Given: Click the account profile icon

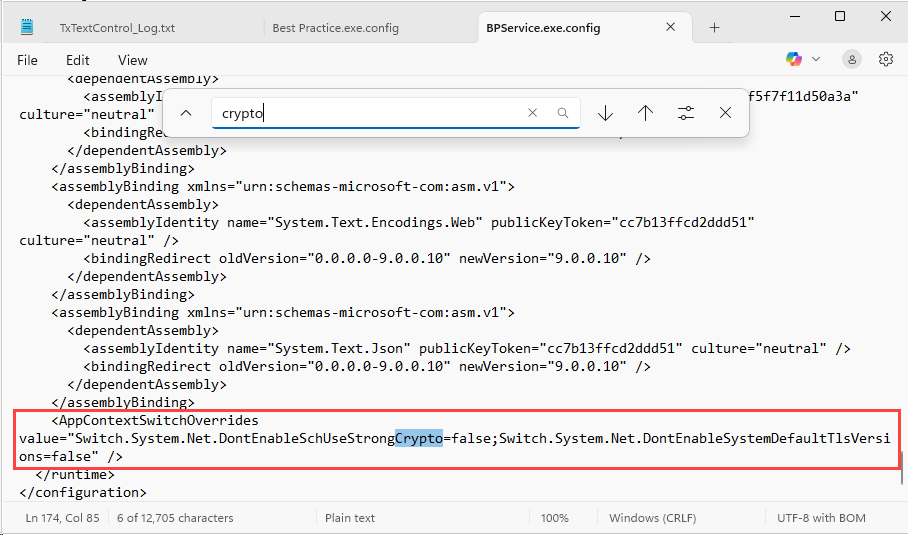Looking at the screenshot, I should tap(851, 60).
